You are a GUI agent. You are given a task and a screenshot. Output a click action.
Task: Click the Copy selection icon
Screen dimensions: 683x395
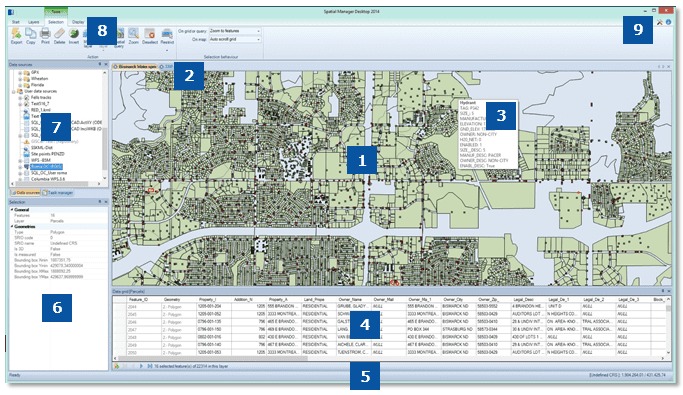click(x=30, y=33)
